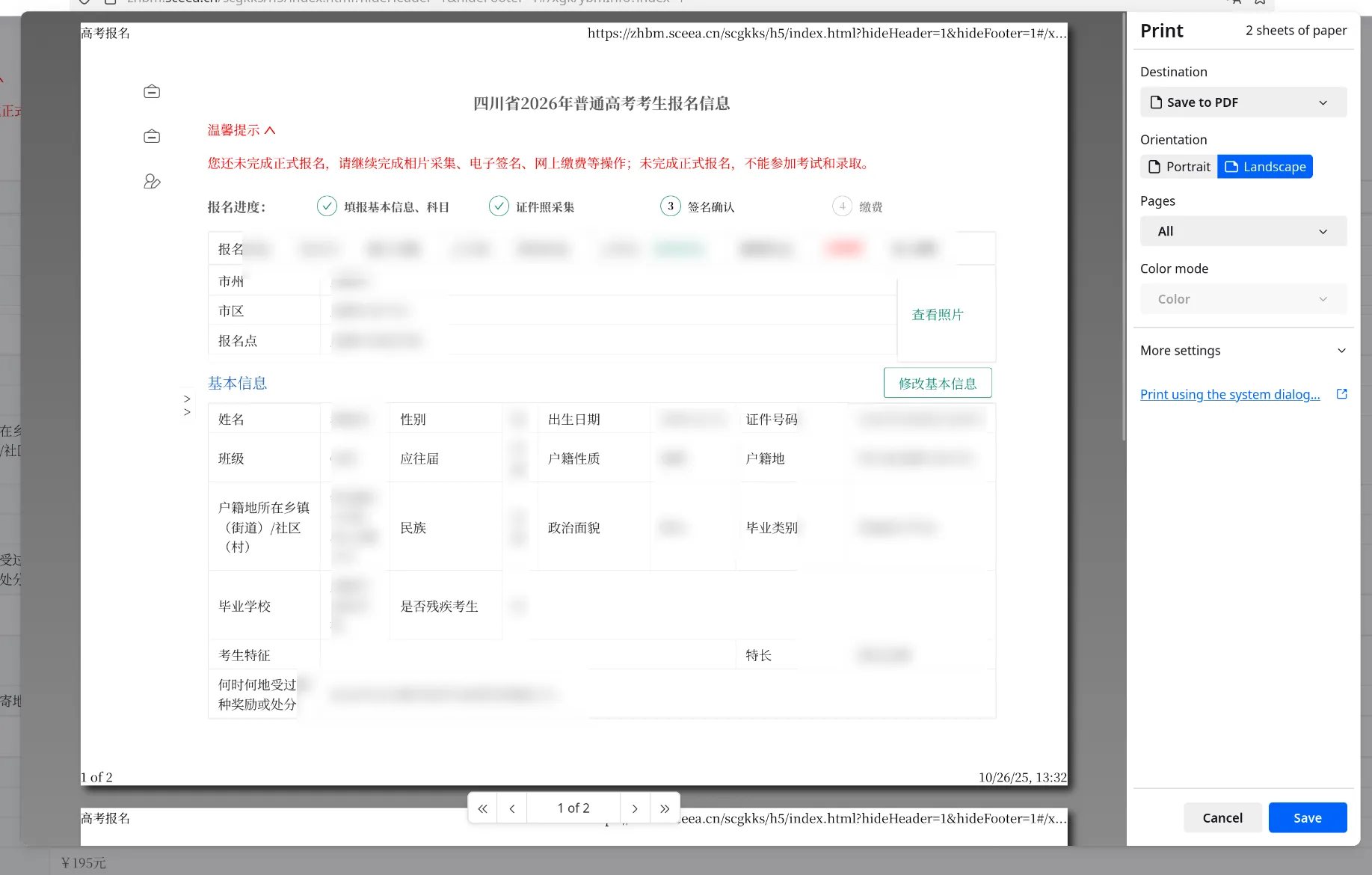Jump to last page of print preview
This screenshot has height=875, width=1372.
click(x=665, y=808)
